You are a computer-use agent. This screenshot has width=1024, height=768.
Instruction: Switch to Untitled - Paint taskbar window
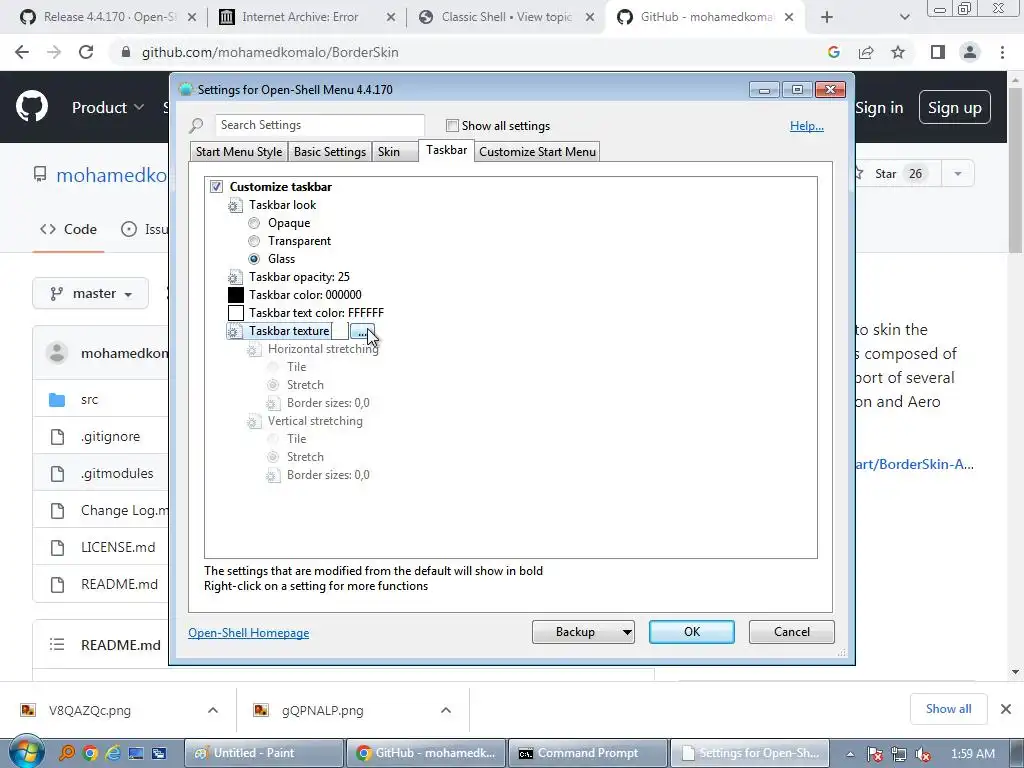coord(264,753)
